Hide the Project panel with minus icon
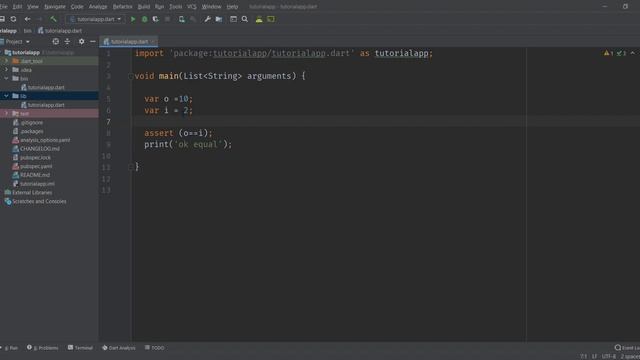 93,42
